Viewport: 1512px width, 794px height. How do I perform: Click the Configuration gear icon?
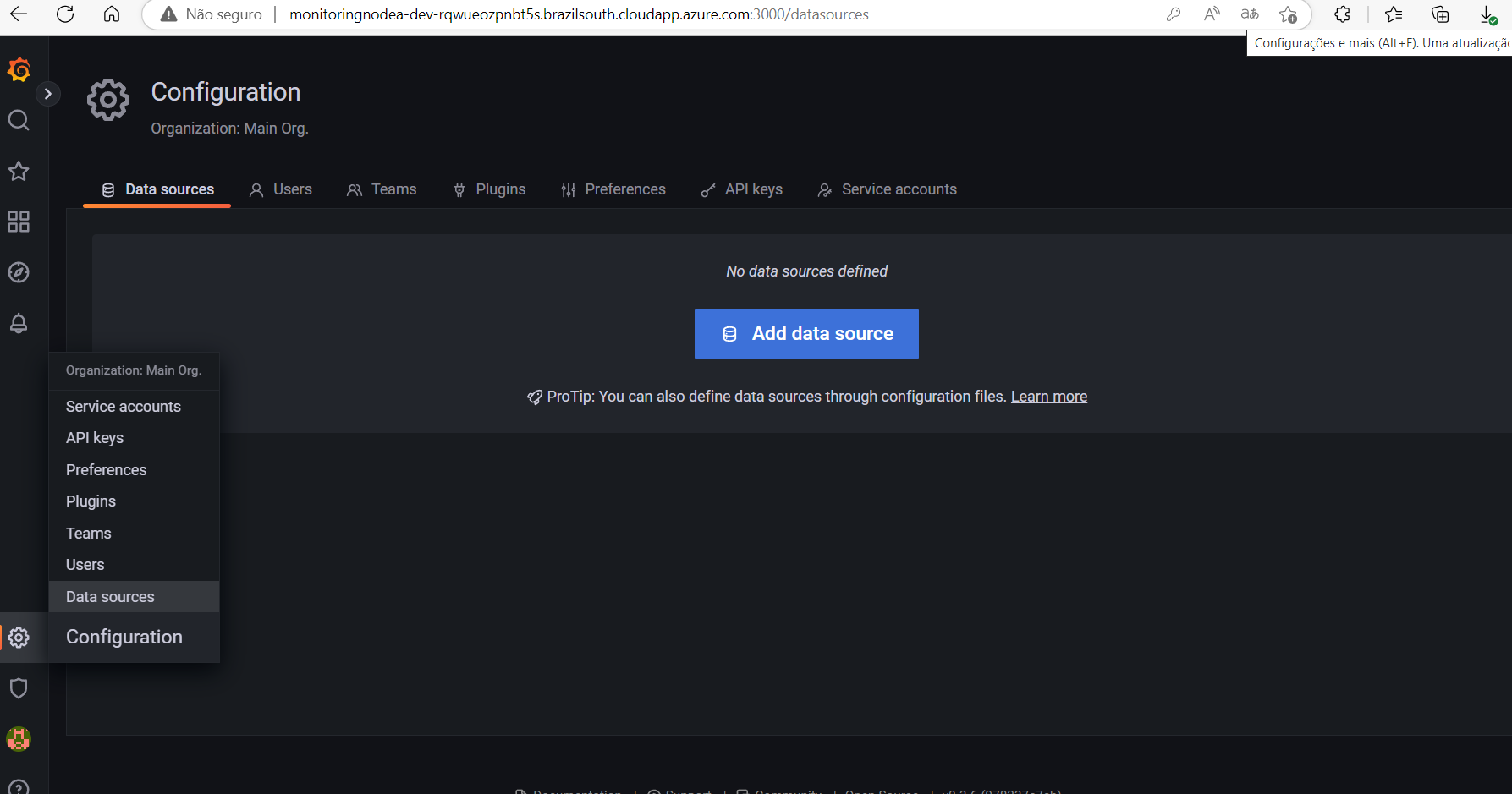(x=19, y=638)
